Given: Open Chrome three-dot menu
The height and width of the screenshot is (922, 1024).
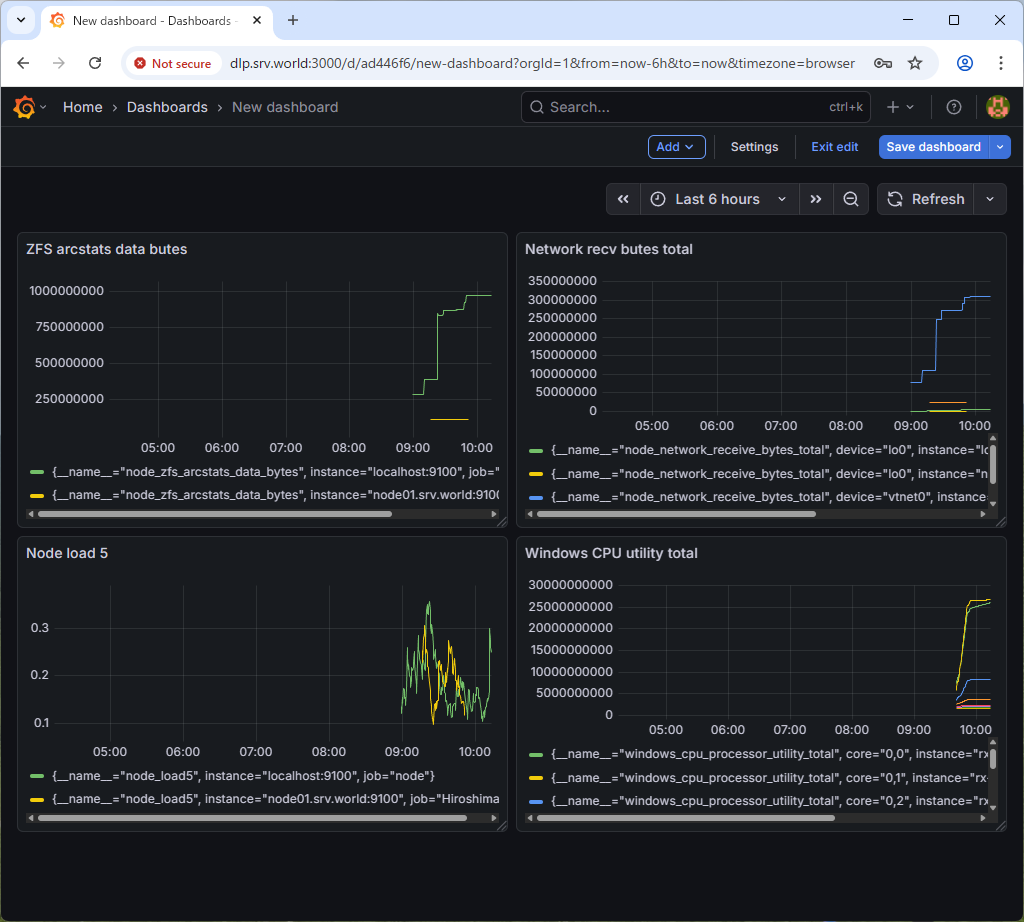Looking at the screenshot, I should (1000, 63).
